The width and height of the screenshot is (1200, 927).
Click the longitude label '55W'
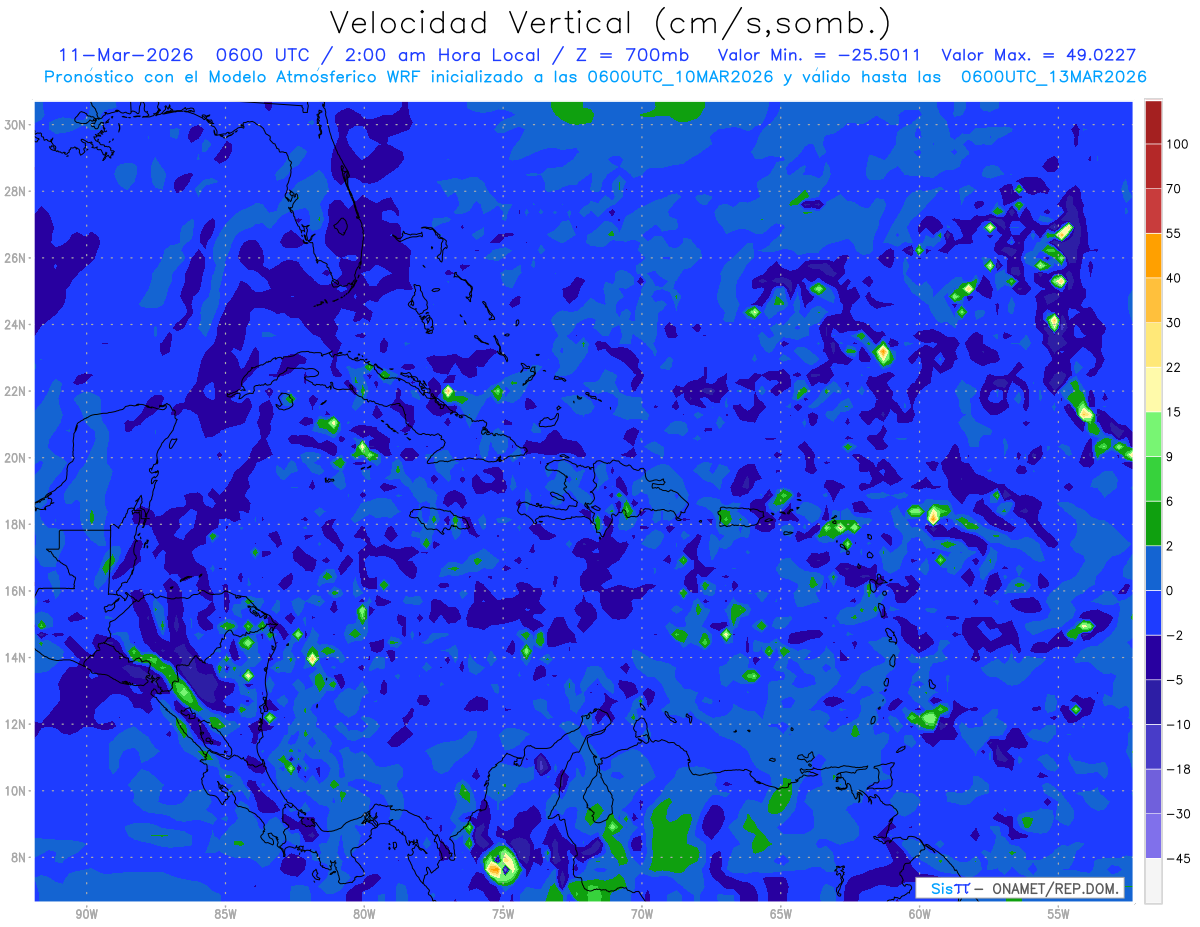coord(1059,914)
